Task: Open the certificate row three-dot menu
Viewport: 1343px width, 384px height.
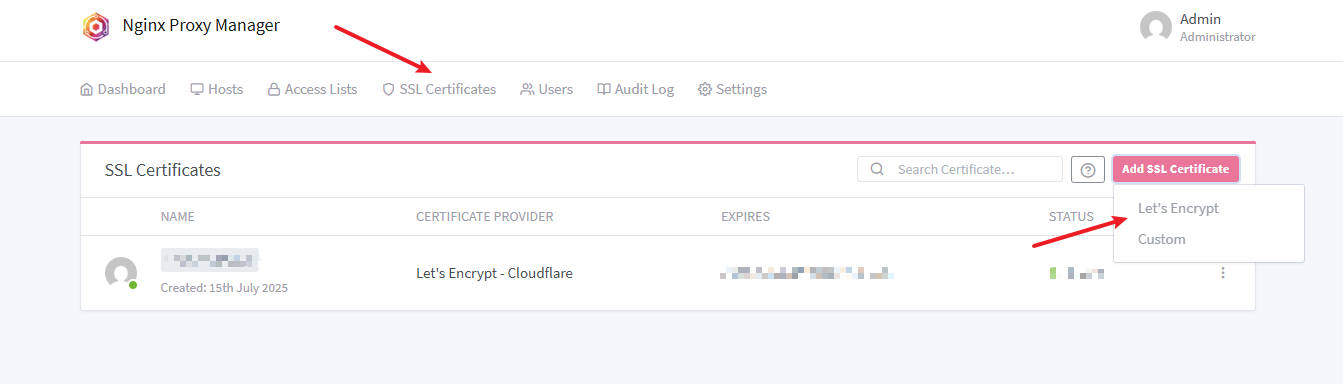Action: pos(1223,273)
